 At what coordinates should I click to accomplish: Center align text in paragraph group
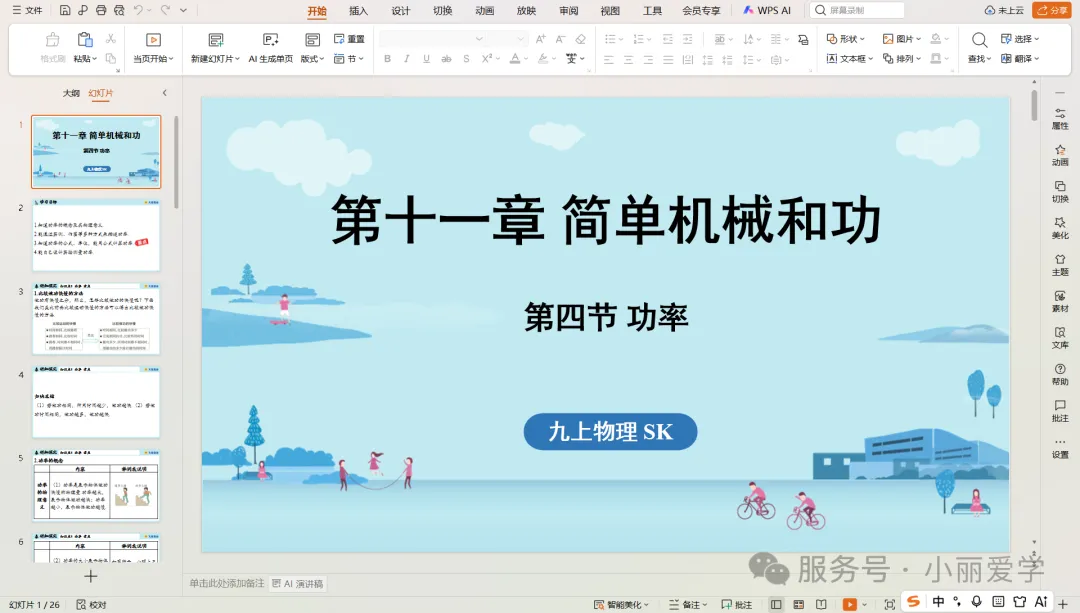coord(628,59)
